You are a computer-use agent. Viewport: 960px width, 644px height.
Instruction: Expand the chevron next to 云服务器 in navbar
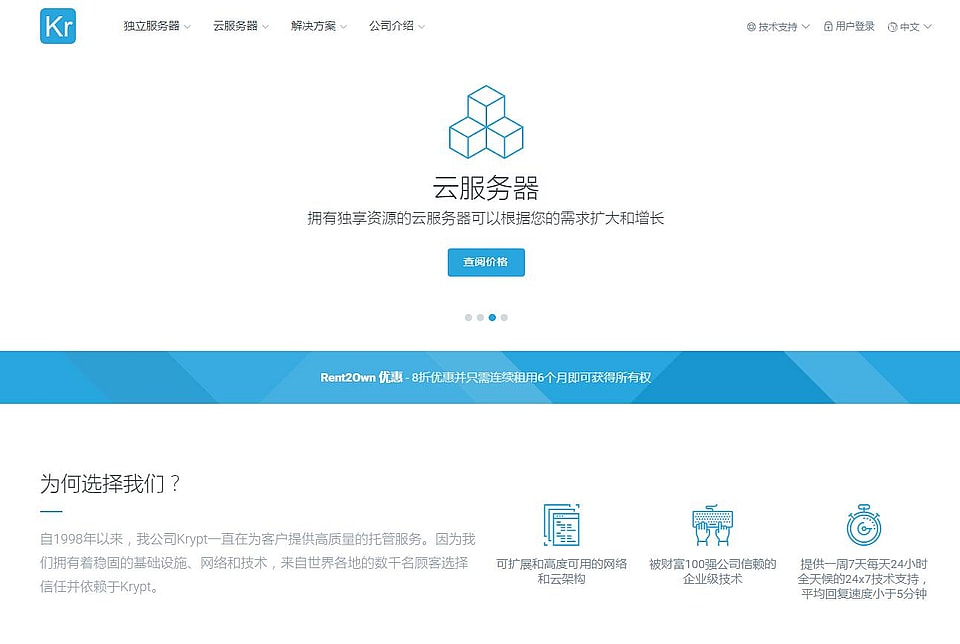point(266,27)
